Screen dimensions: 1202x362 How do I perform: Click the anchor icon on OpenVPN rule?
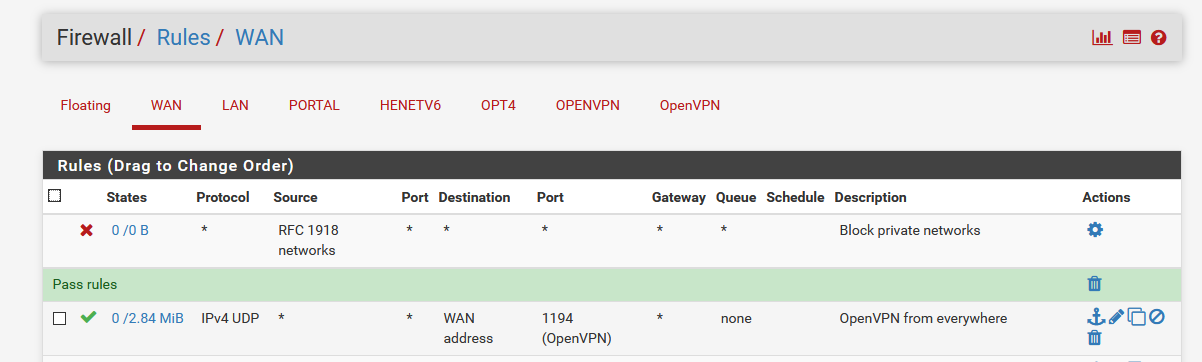[x=1095, y=317]
